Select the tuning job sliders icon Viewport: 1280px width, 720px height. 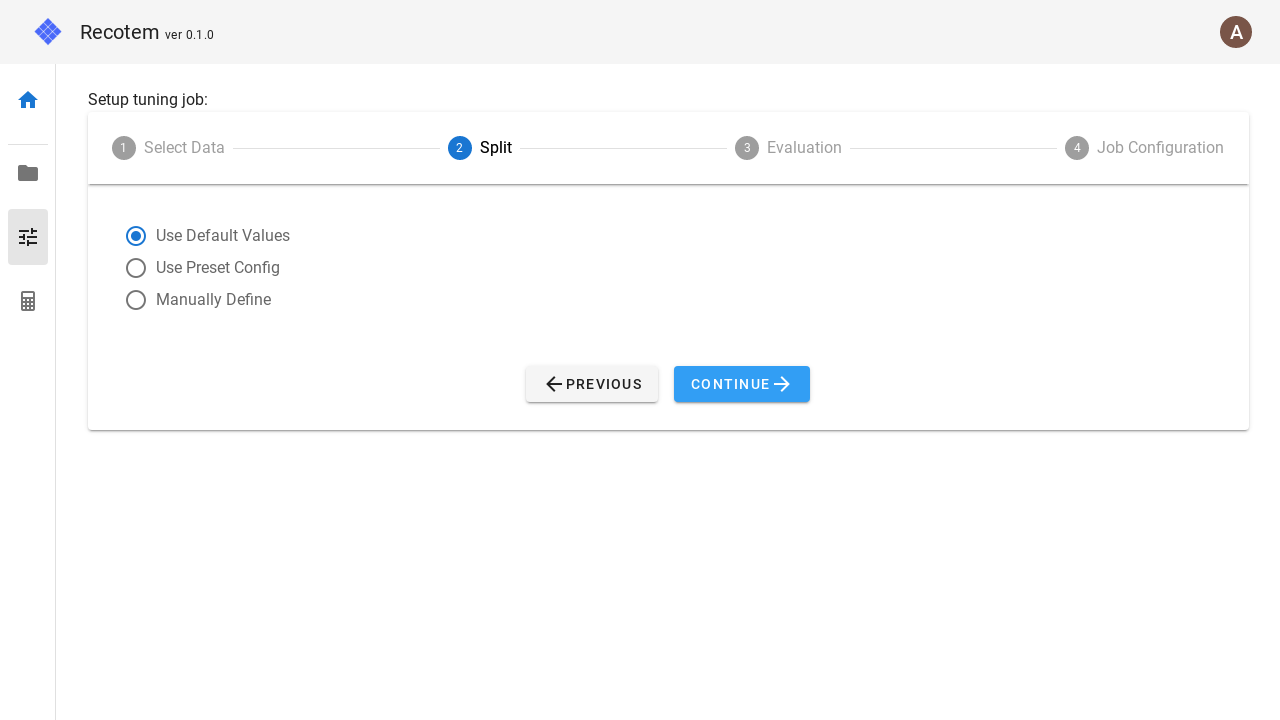tap(28, 237)
